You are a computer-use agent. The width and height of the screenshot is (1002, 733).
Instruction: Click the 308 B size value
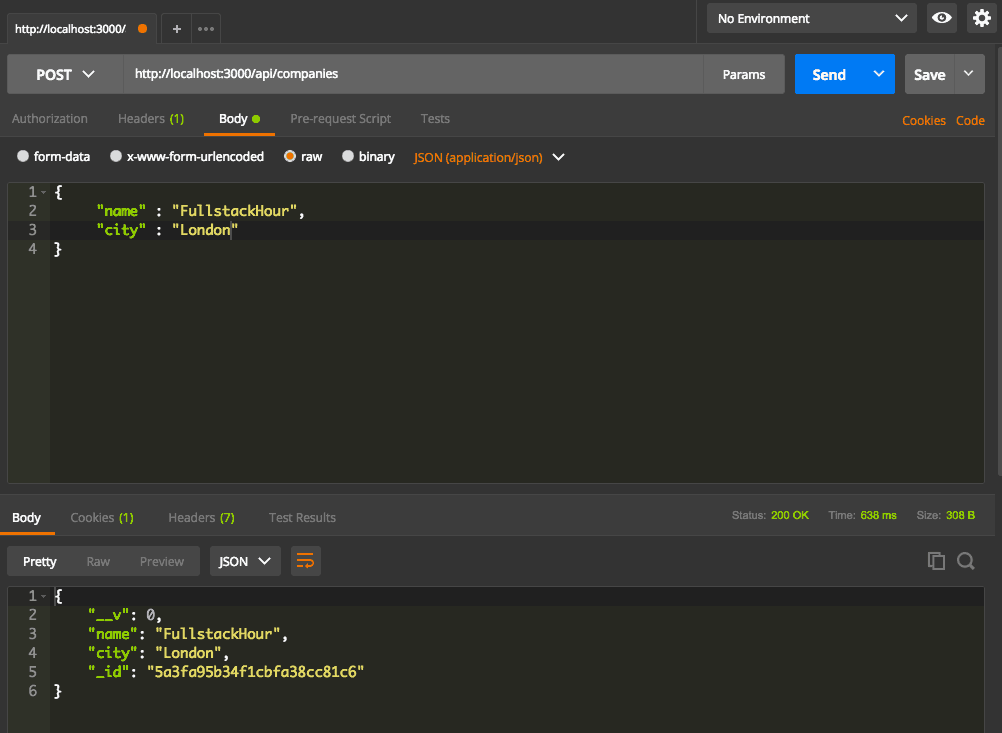pos(960,515)
